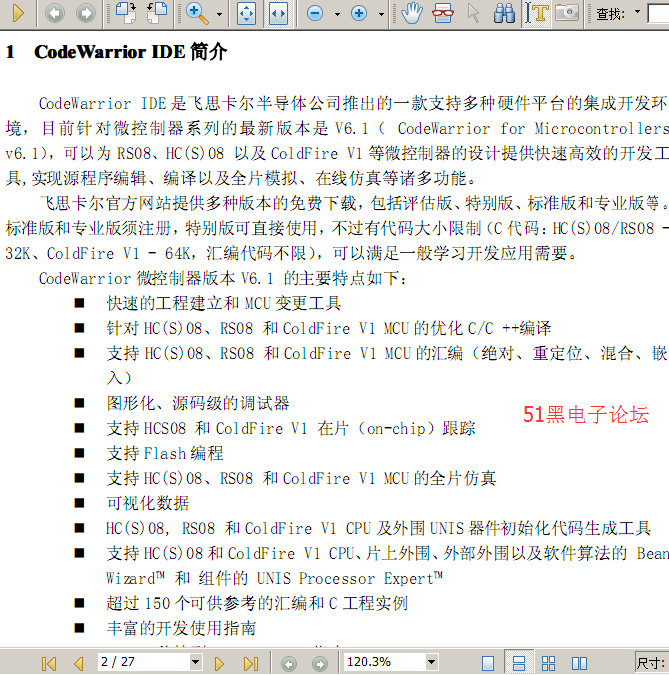Click the bottom-bar next view round button

pyautogui.click(x=320, y=663)
